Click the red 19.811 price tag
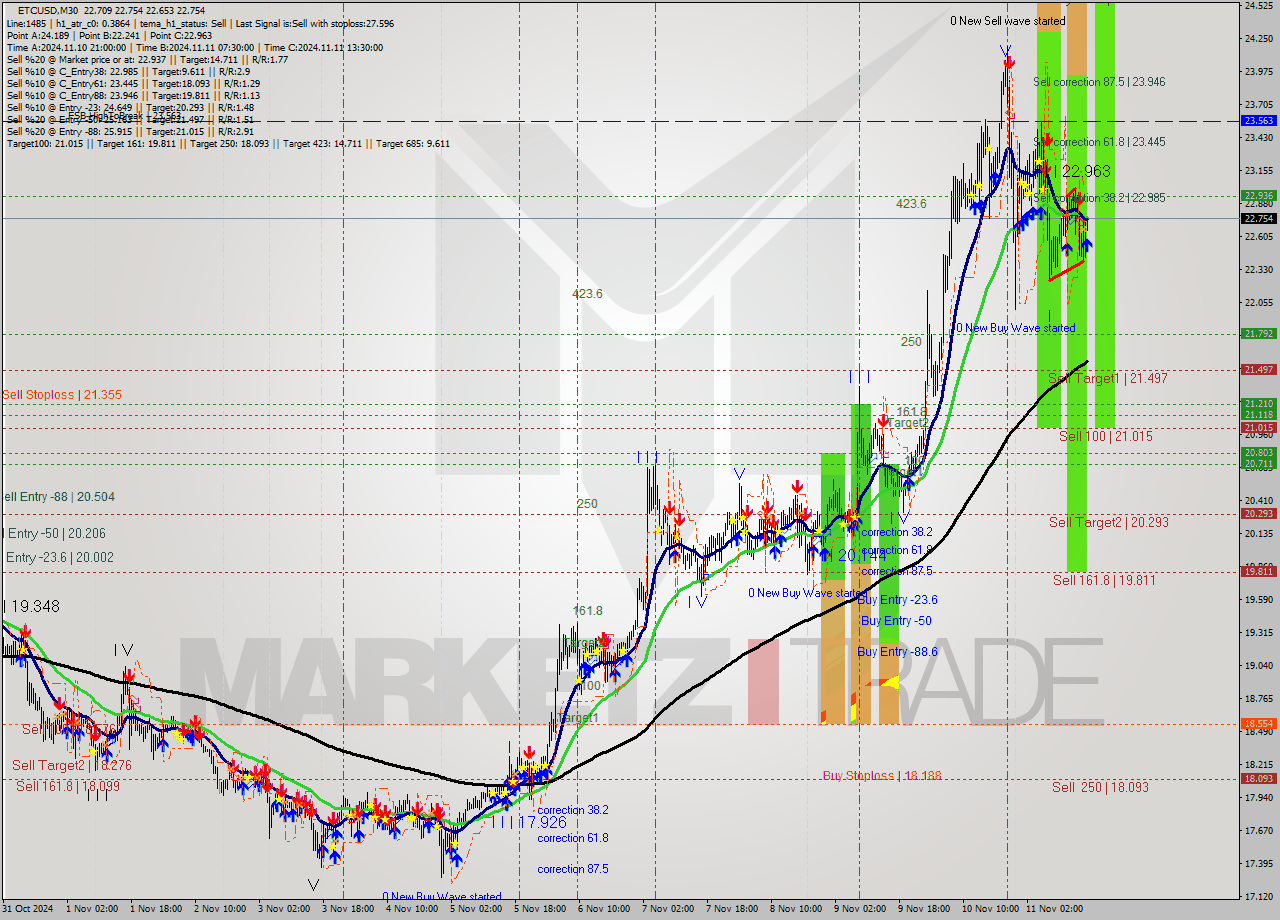Image resolution: width=1280 pixels, height=920 pixels. [x=1258, y=572]
